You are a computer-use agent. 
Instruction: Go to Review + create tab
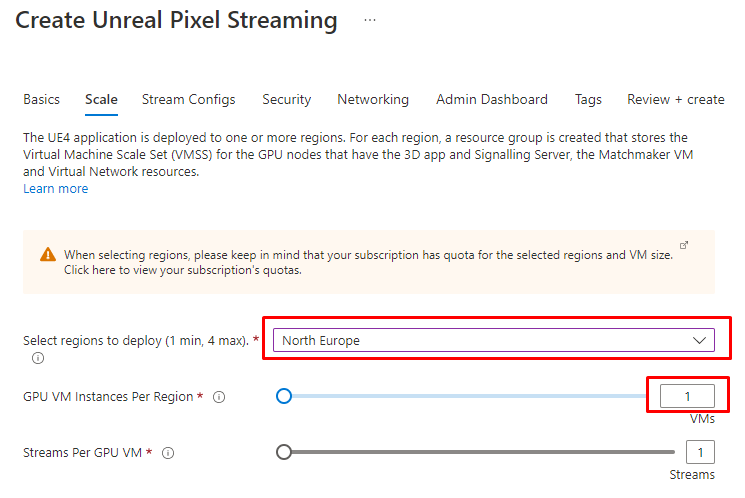pyautogui.click(x=676, y=99)
